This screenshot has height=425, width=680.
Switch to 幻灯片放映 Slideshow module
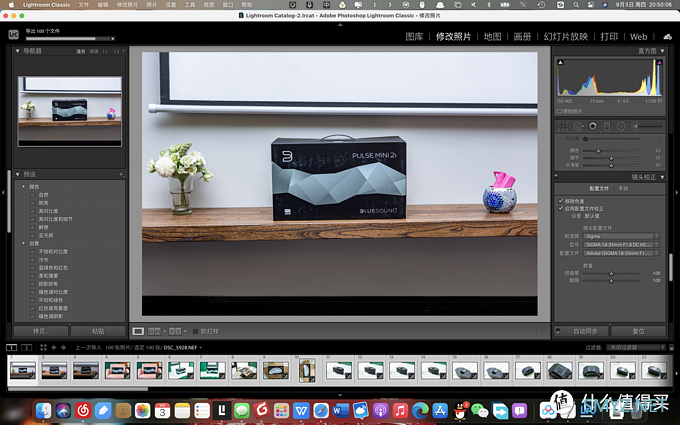[x=566, y=37]
